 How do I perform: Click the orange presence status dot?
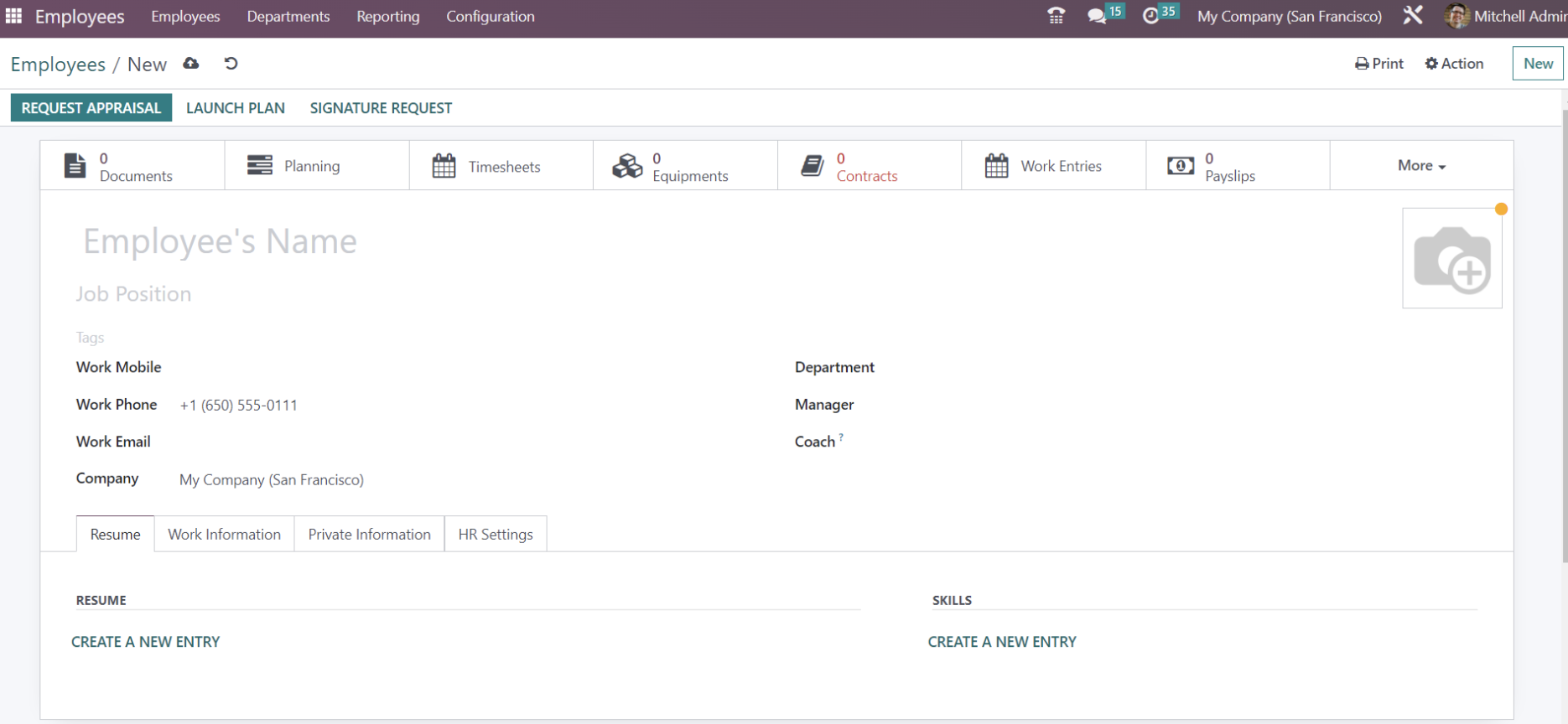pos(1501,209)
